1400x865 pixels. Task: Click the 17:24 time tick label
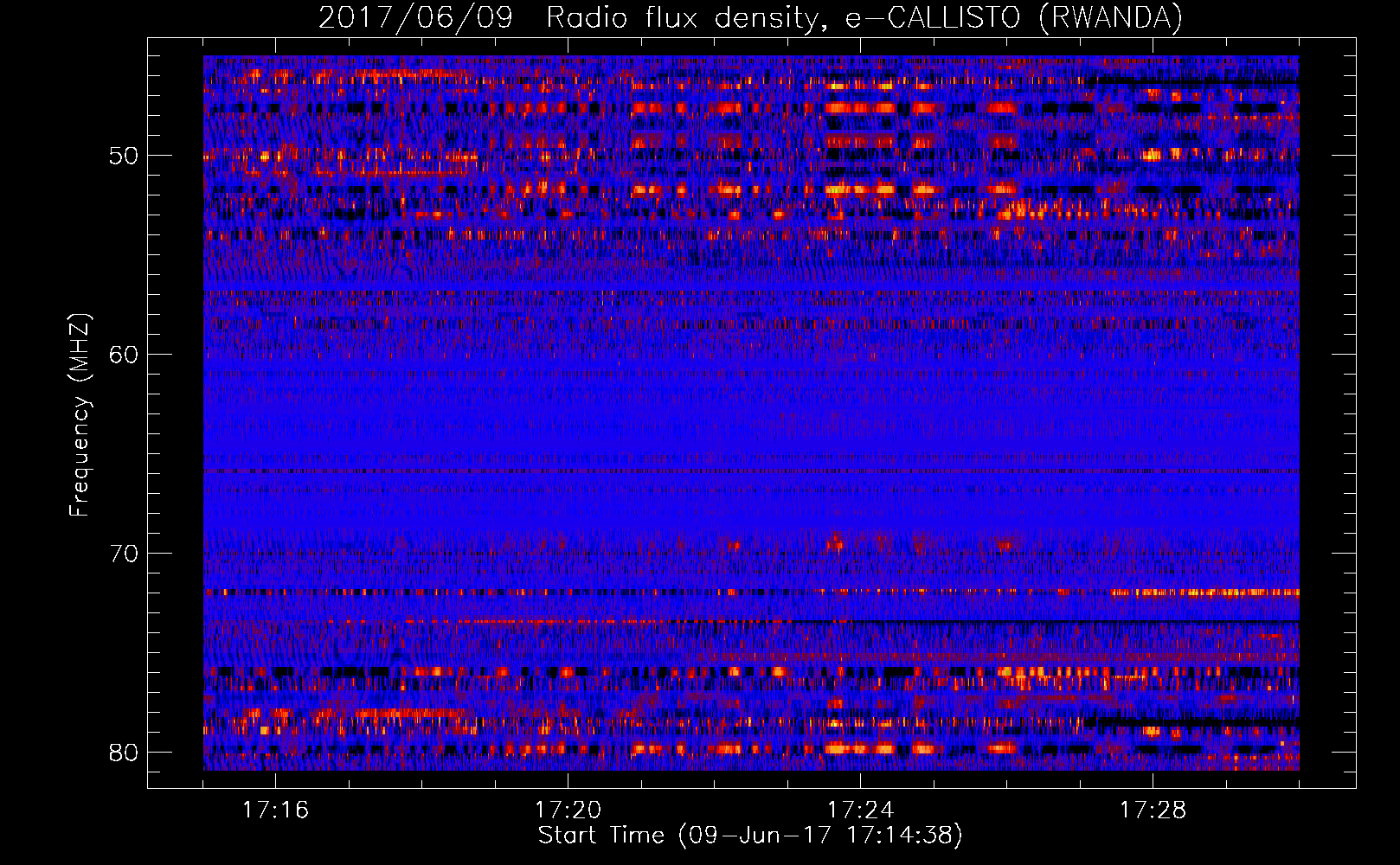[860, 811]
